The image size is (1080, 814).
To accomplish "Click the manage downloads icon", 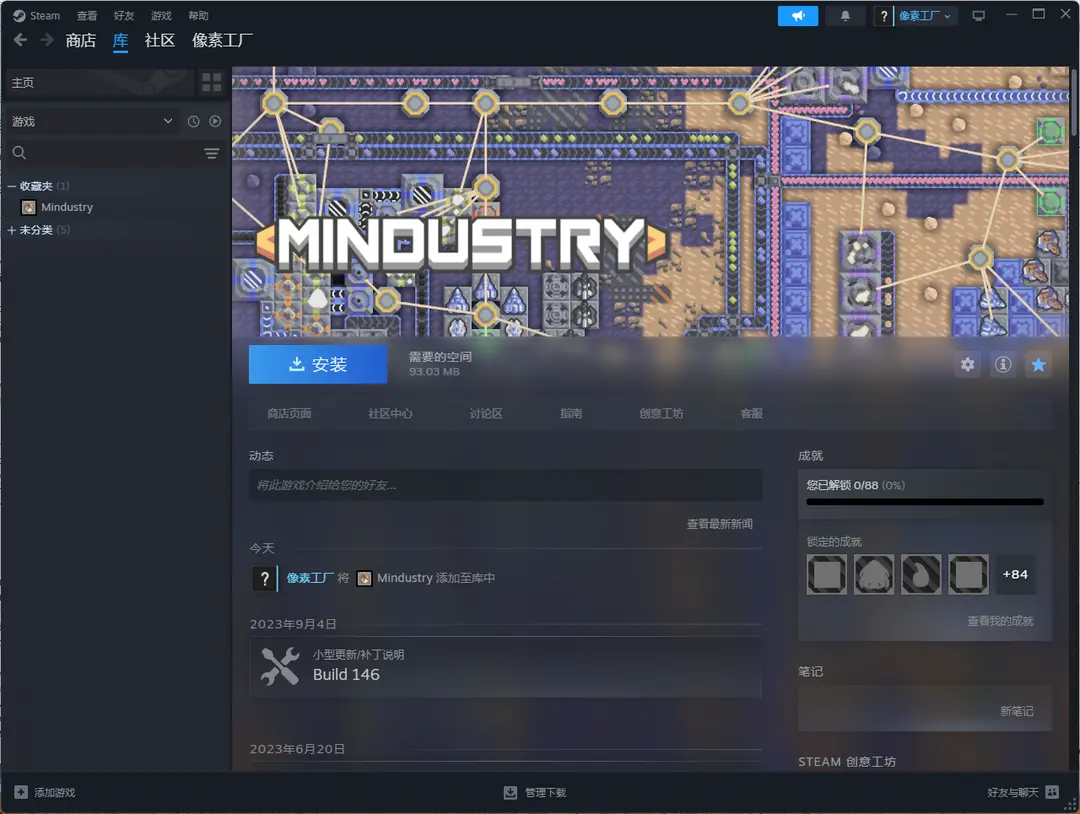I will 510,793.
